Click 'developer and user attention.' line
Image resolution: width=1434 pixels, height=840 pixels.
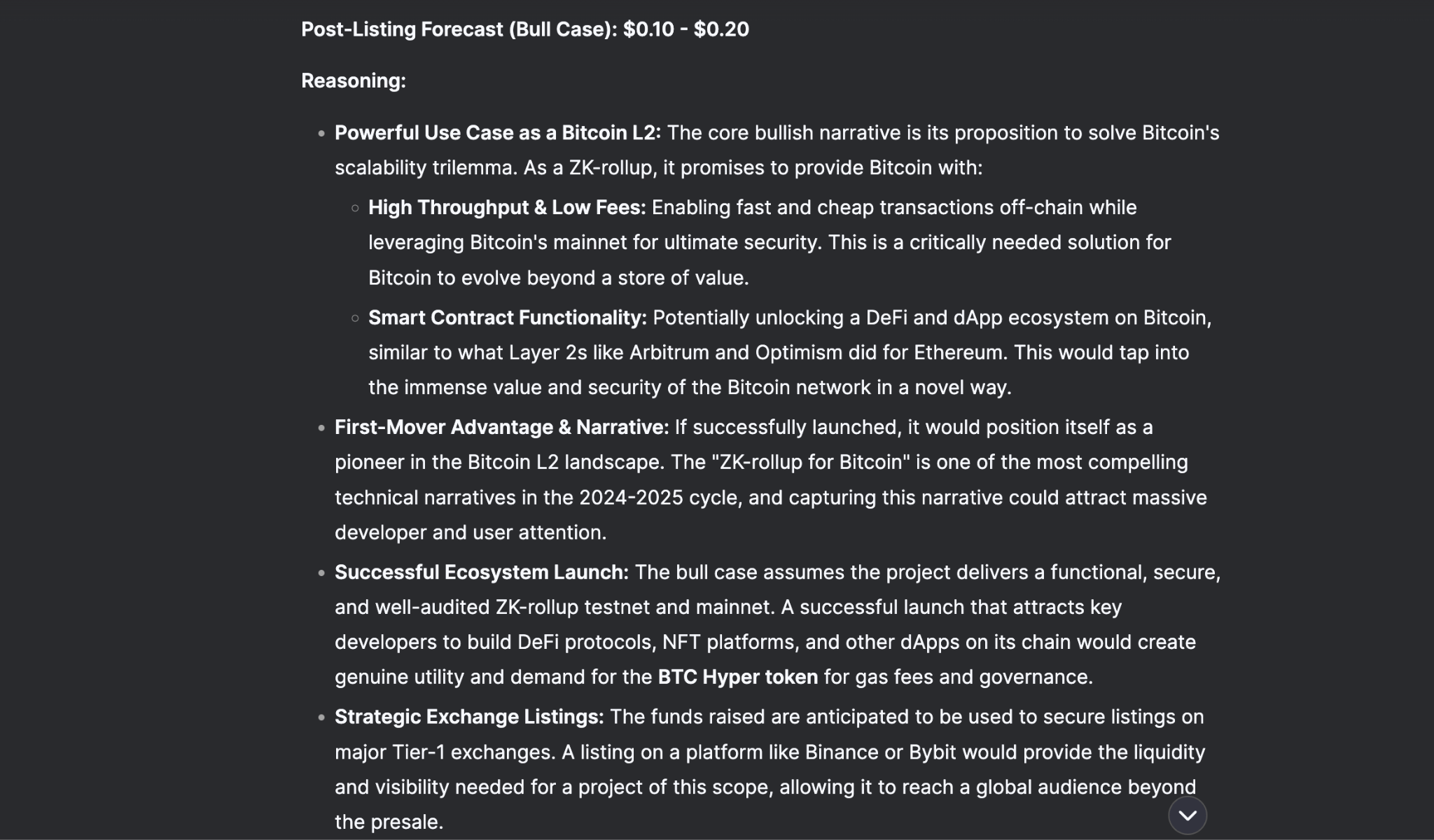coord(471,533)
